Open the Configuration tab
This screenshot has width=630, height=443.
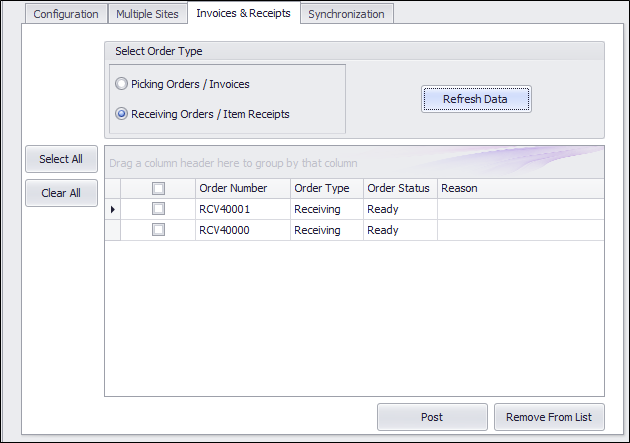pos(66,14)
